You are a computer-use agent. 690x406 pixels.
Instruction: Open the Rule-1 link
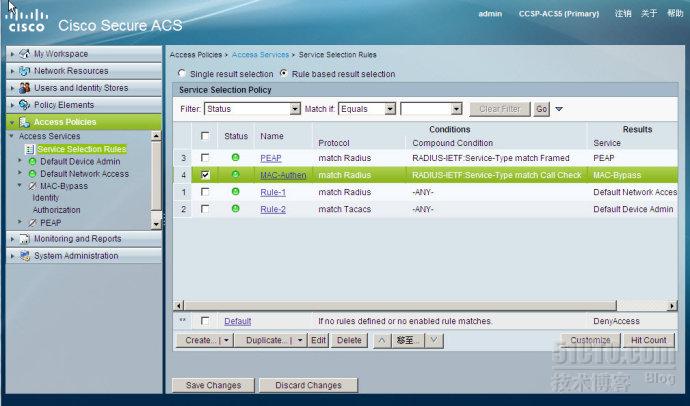273,192
